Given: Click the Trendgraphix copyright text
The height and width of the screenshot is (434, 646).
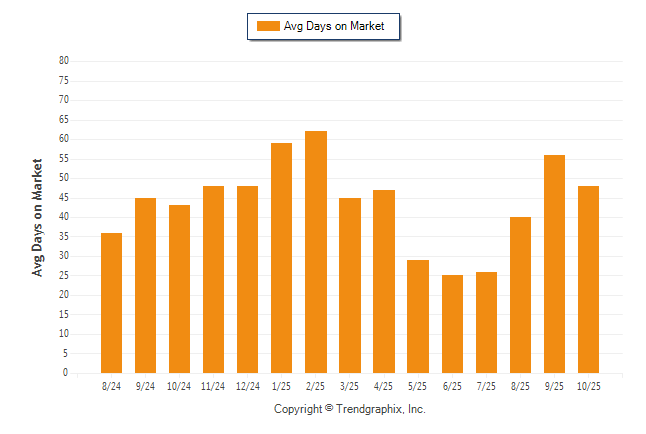Looking at the screenshot, I should (x=350, y=409).
